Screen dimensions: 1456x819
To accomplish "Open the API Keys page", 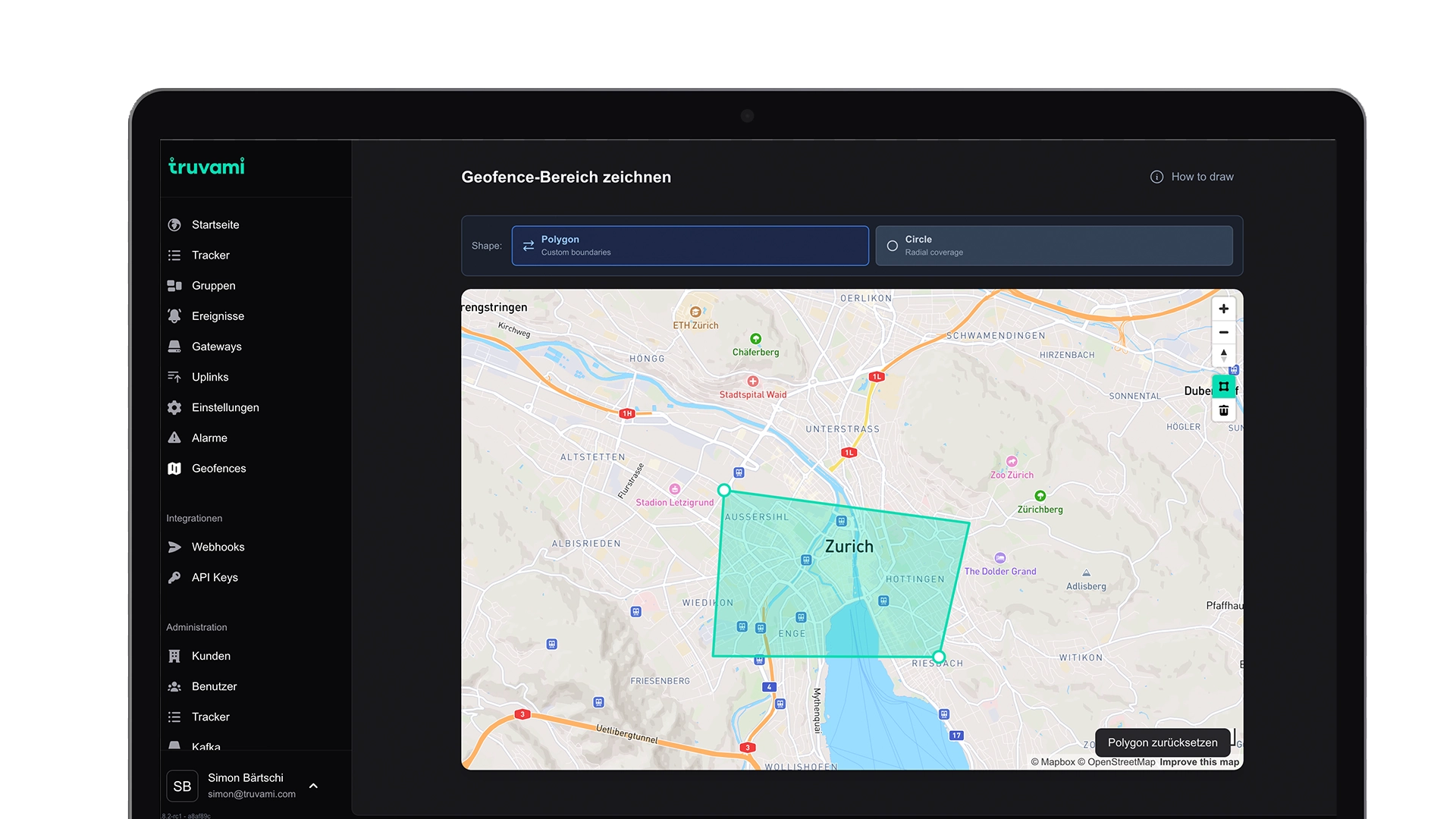I will (215, 578).
